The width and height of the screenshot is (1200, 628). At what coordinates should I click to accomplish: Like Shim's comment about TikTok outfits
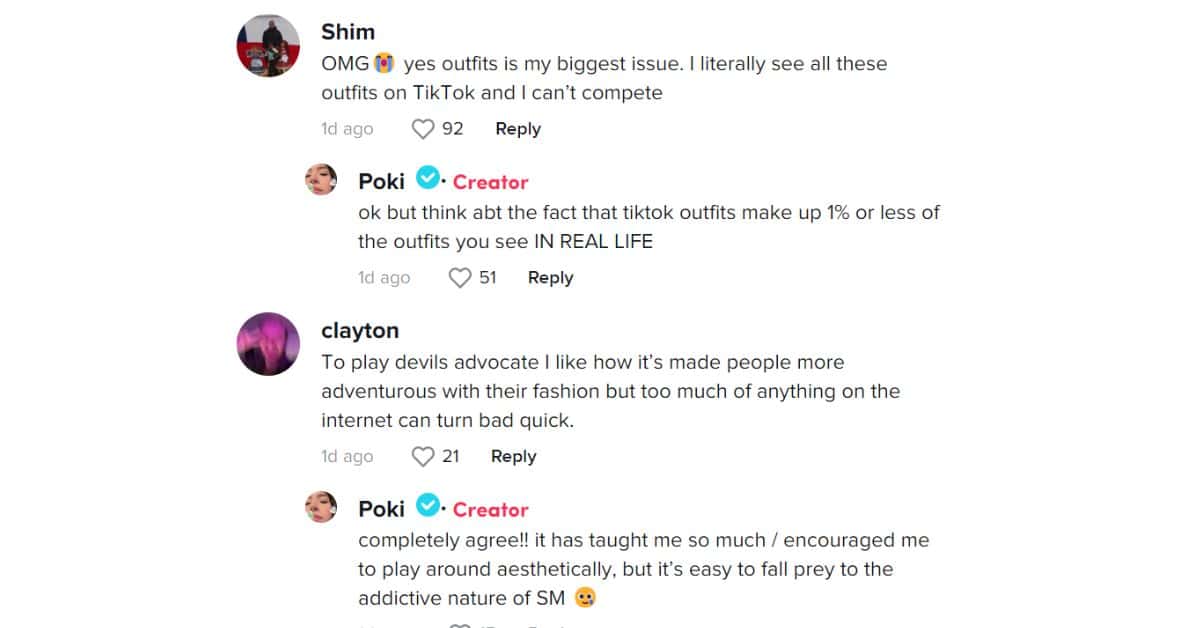pyautogui.click(x=422, y=128)
